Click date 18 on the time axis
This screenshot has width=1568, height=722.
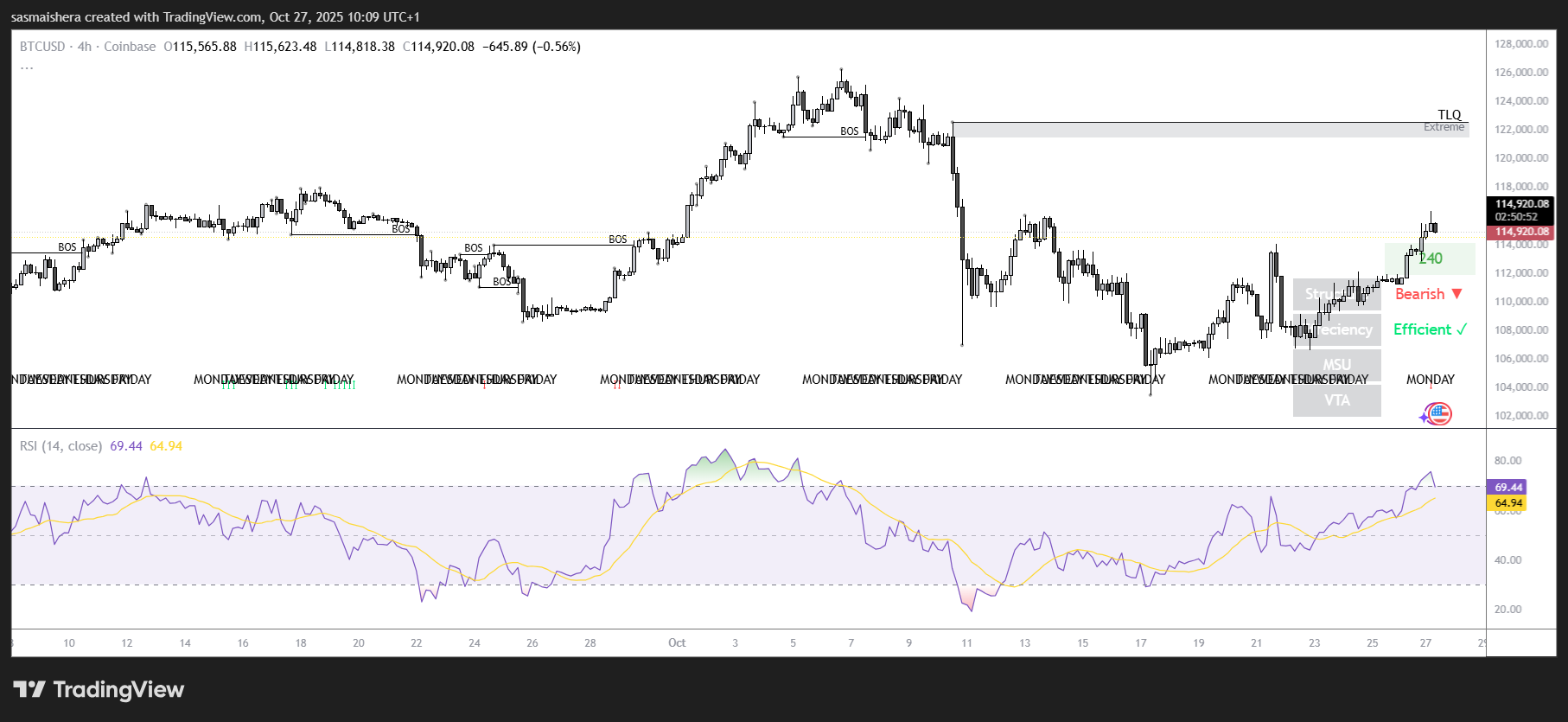tap(301, 643)
